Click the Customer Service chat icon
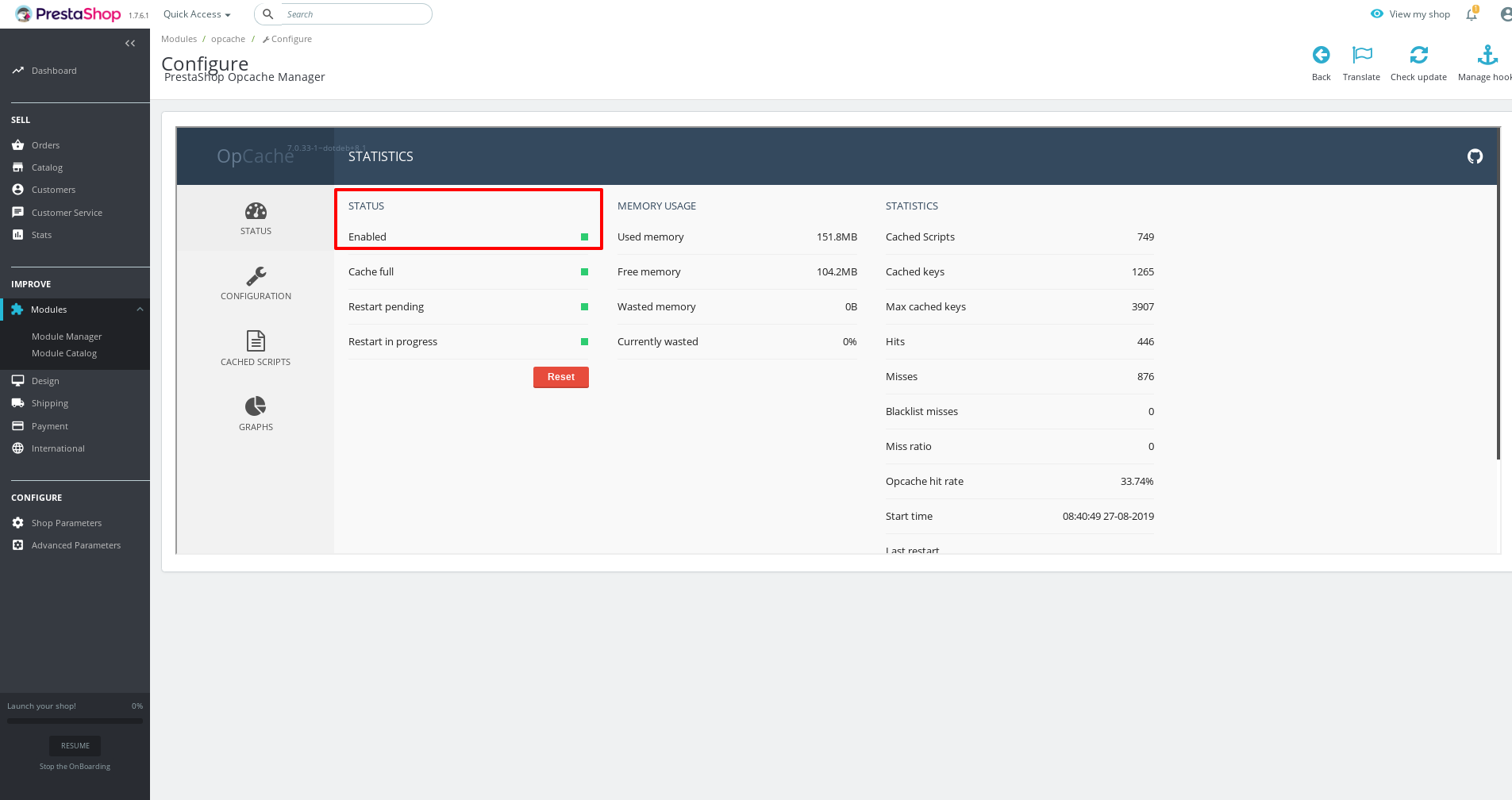 [17, 213]
